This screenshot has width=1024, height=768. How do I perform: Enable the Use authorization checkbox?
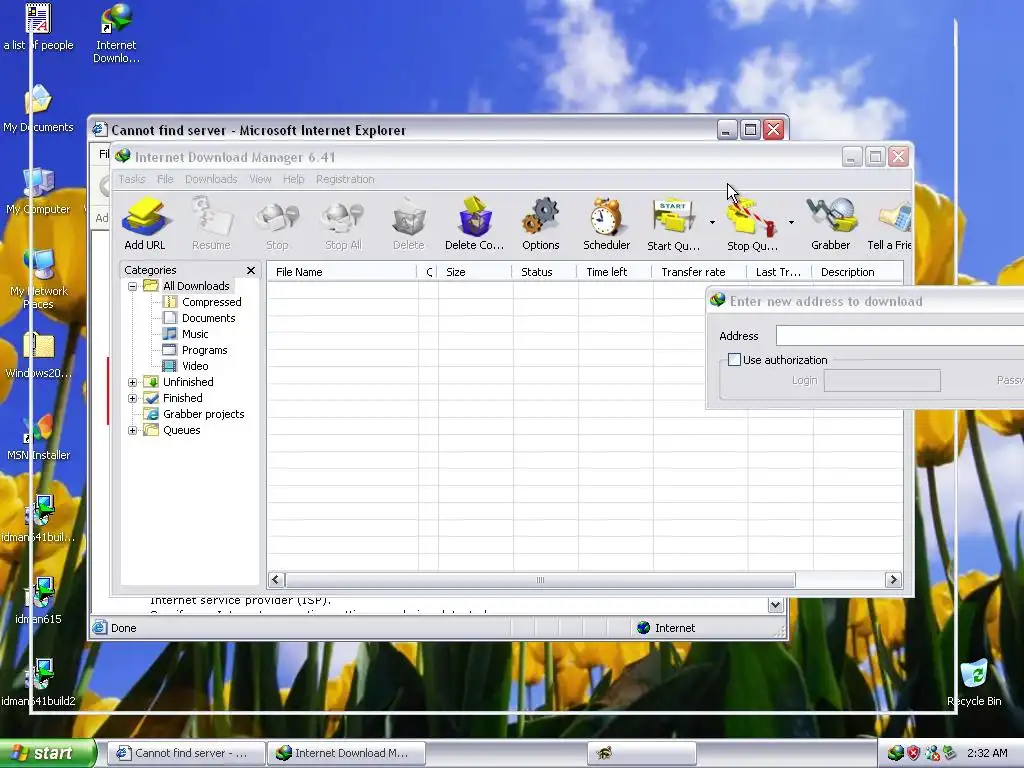(x=735, y=360)
